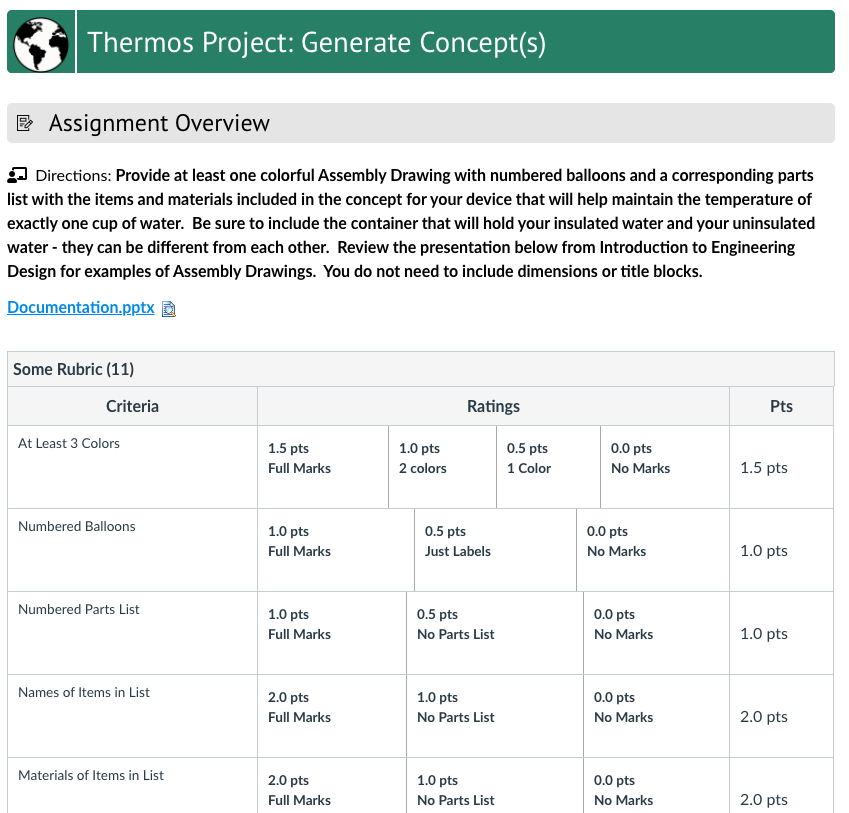Click the Criteria column header

(132, 406)
